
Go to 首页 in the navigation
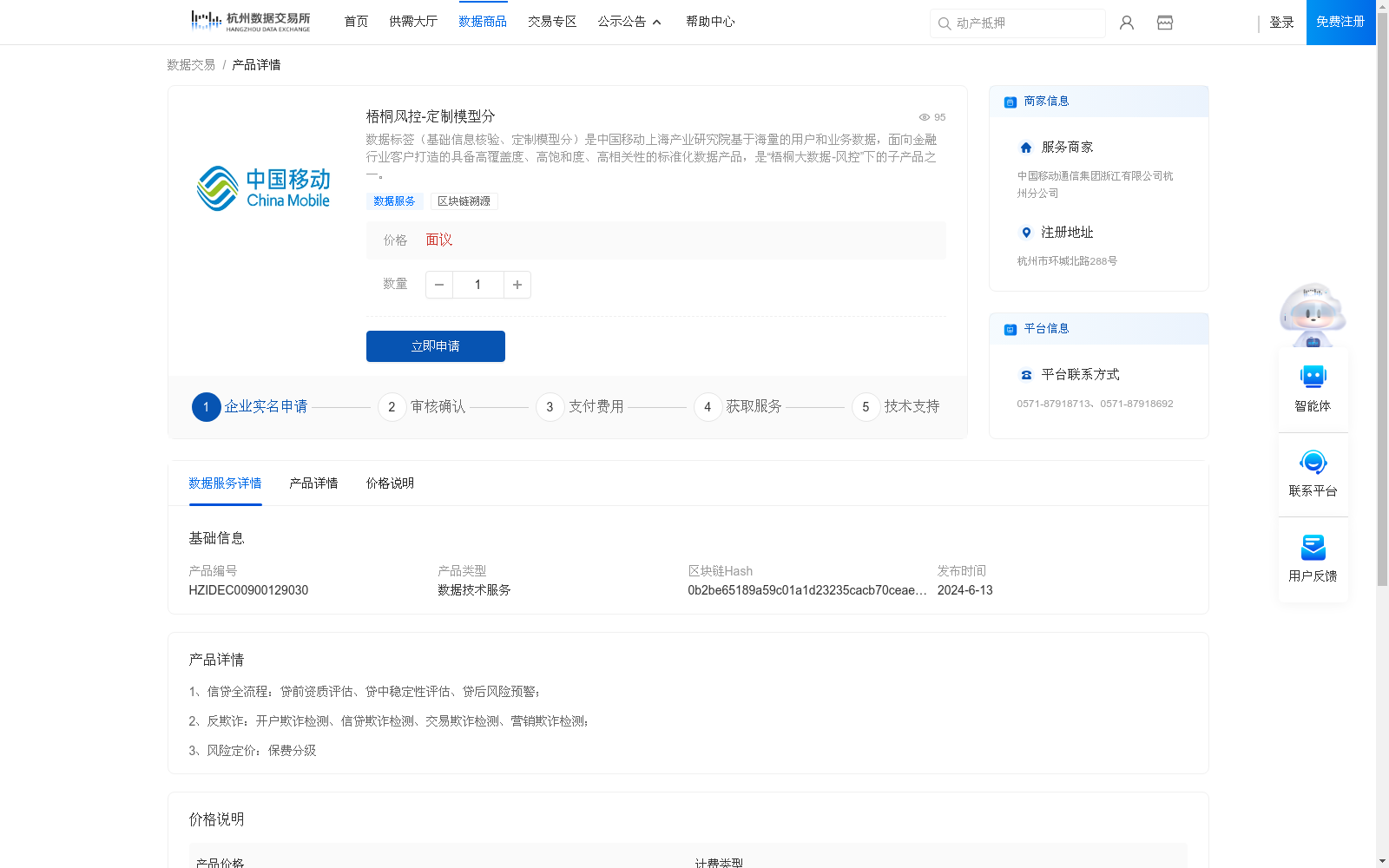(356, 22)
